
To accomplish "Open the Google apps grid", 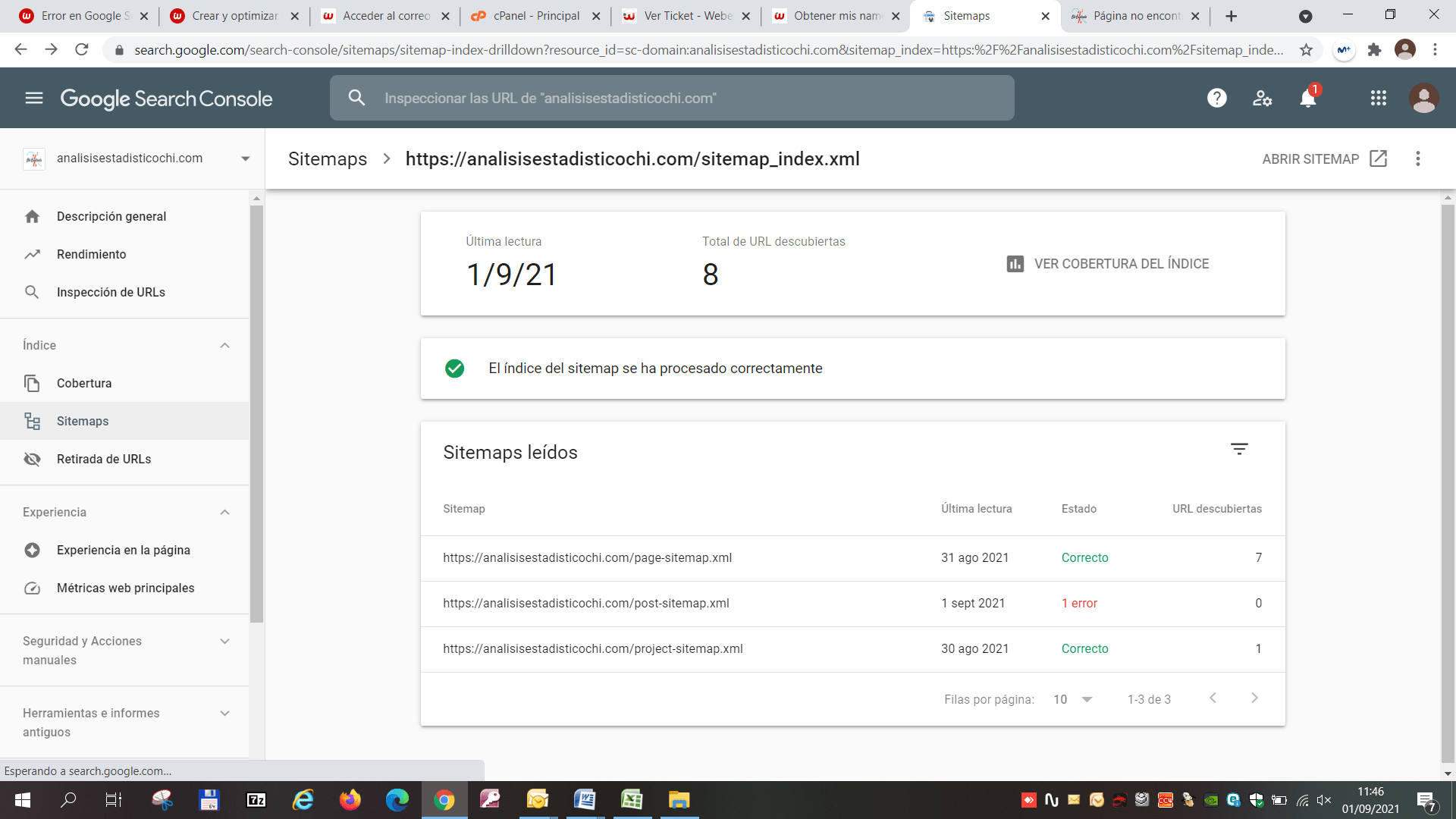I will point(1379,98).
